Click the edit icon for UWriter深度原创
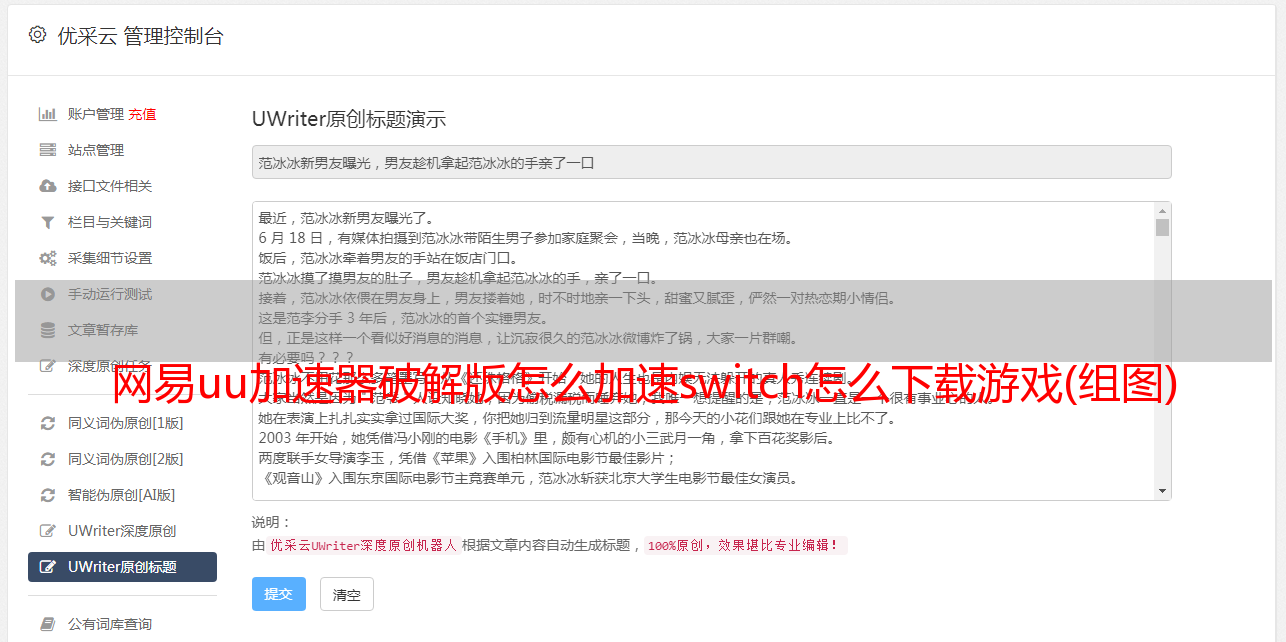Viewport: 1286px width, 642px height. (47, 531)
